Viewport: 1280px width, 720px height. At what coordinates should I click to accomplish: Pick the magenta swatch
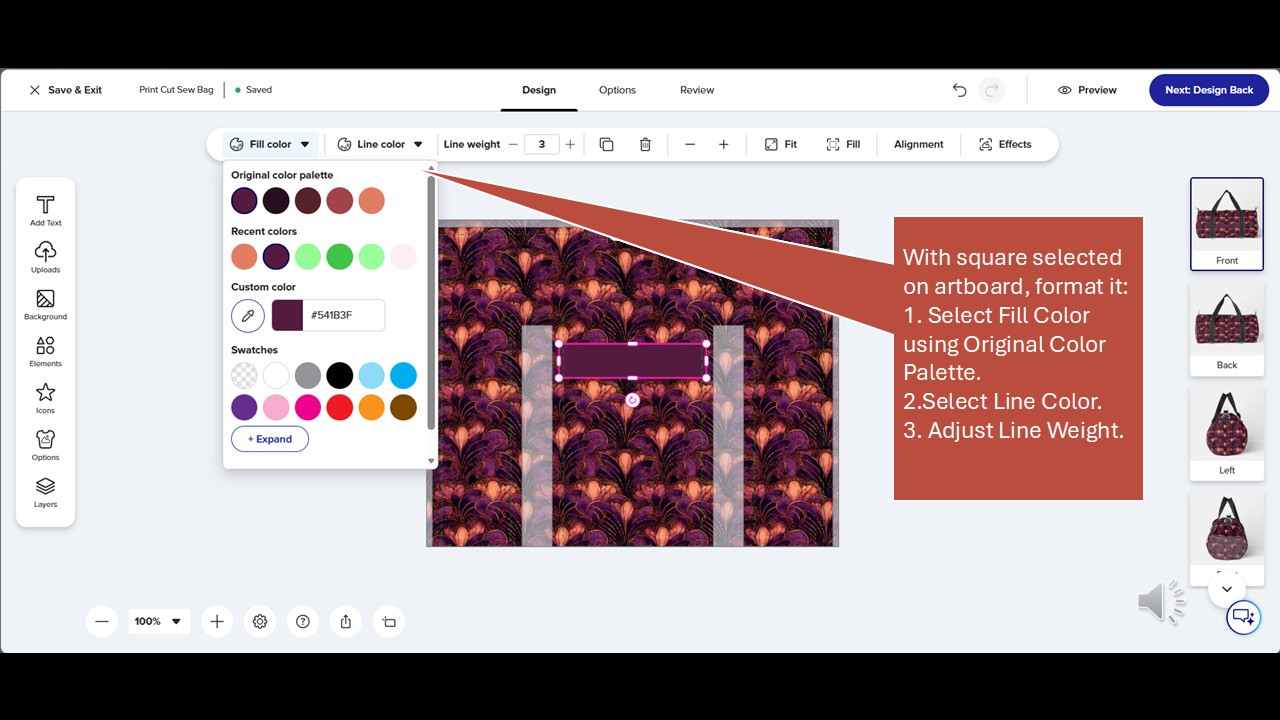pos(308,408)
